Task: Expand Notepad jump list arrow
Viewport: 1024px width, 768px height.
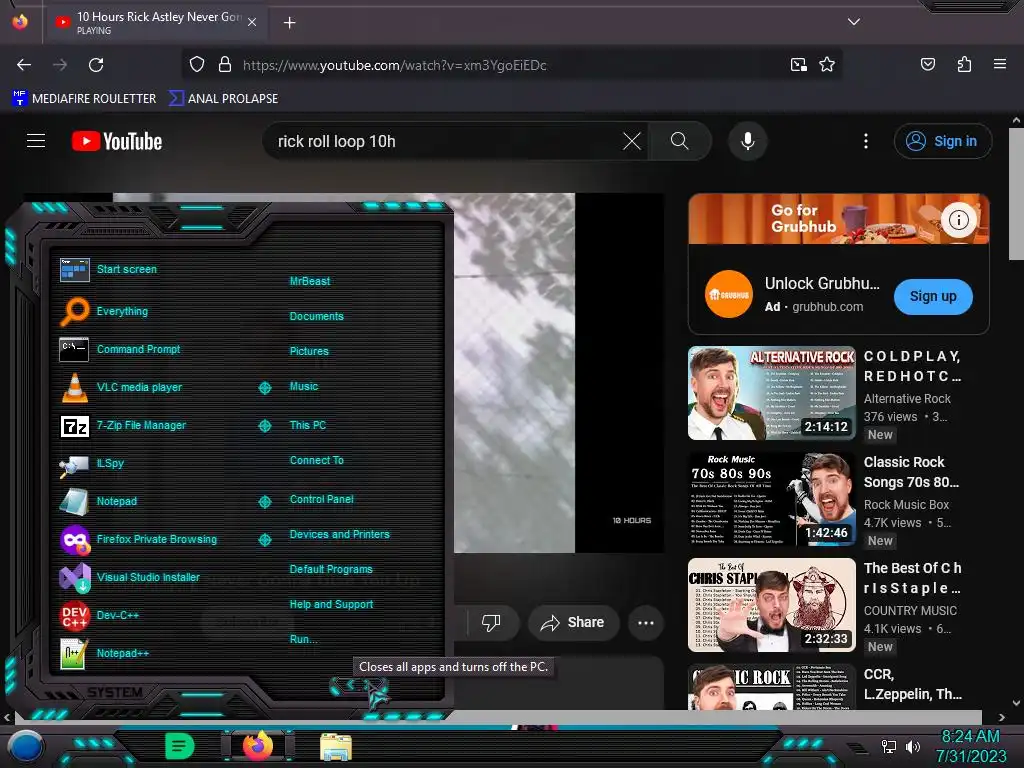Action: point(264,502)
